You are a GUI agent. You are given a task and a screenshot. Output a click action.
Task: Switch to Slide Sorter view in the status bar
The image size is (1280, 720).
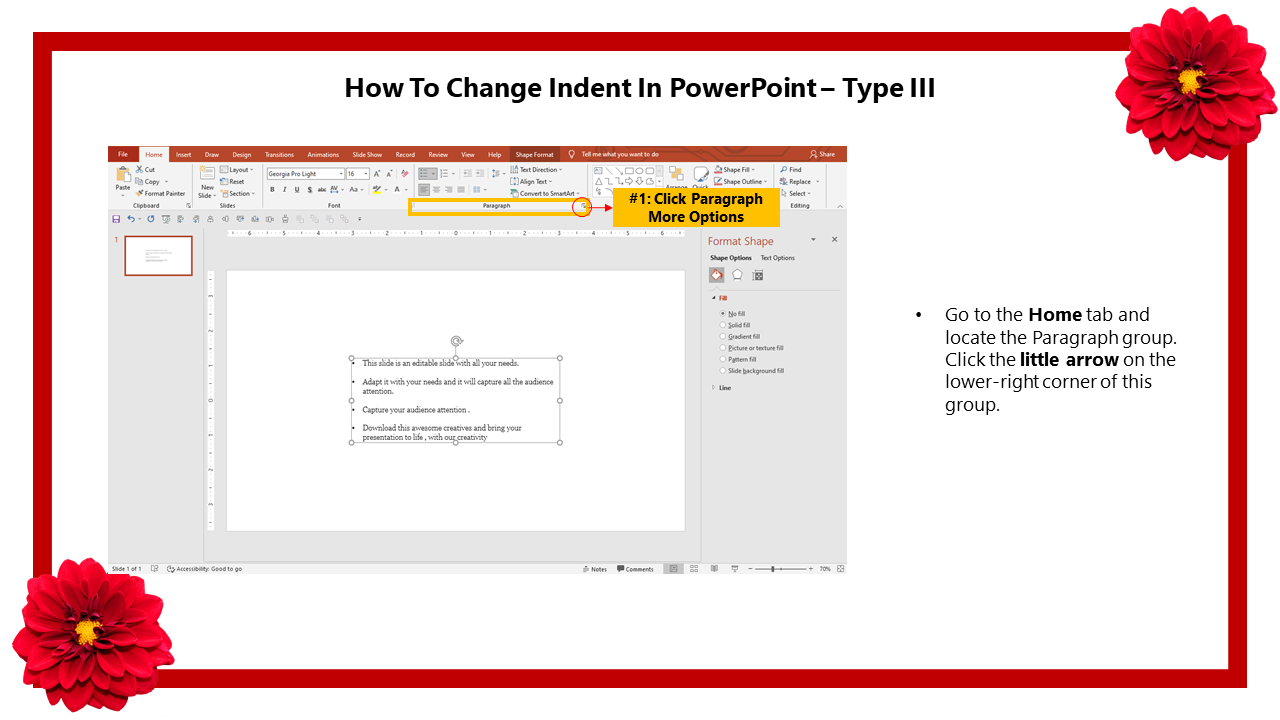pos(694,569)
